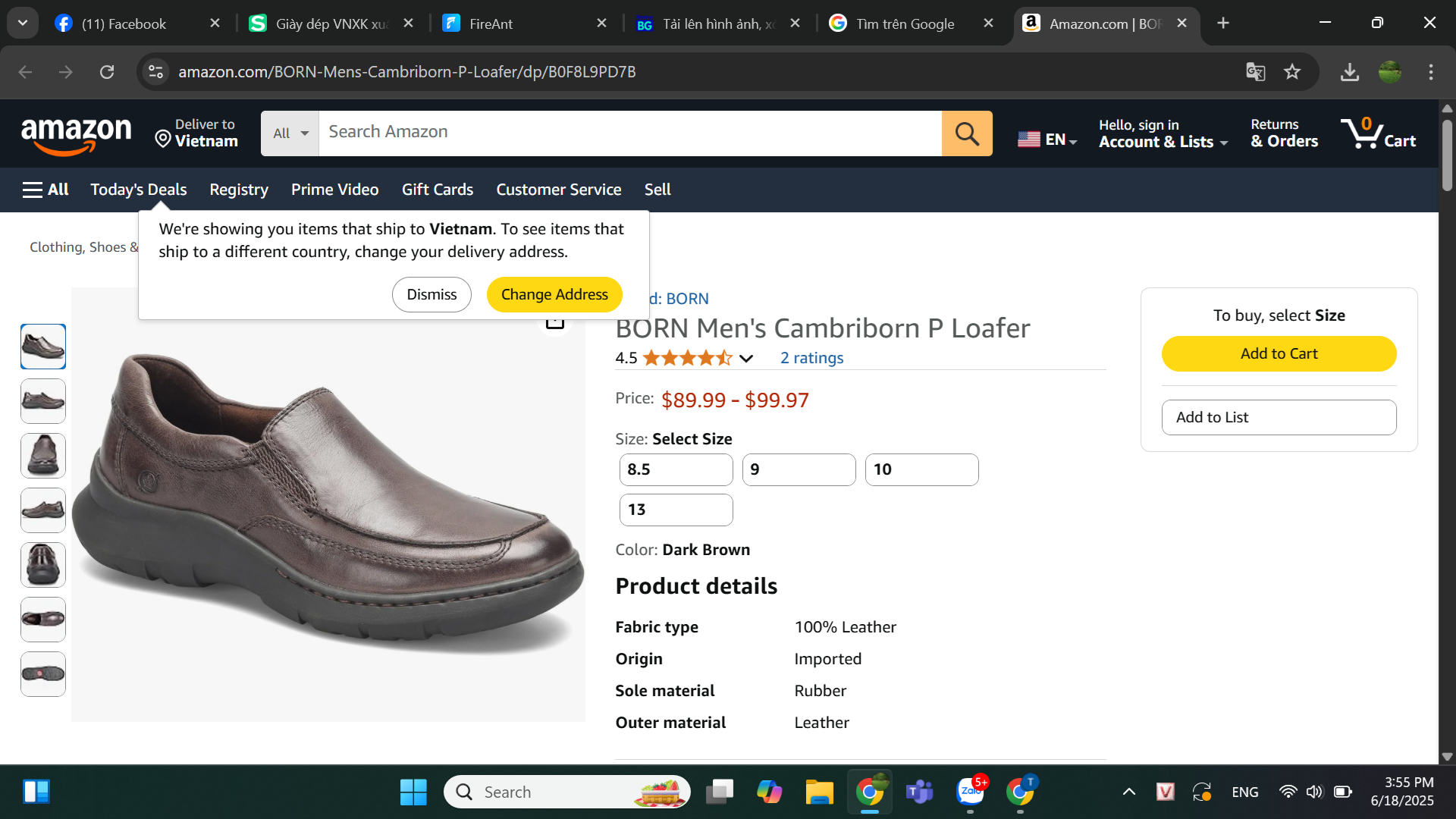Viewport: 1456px width, 819px height.
Task: Select size 13
Action: (x=676, y=510)
